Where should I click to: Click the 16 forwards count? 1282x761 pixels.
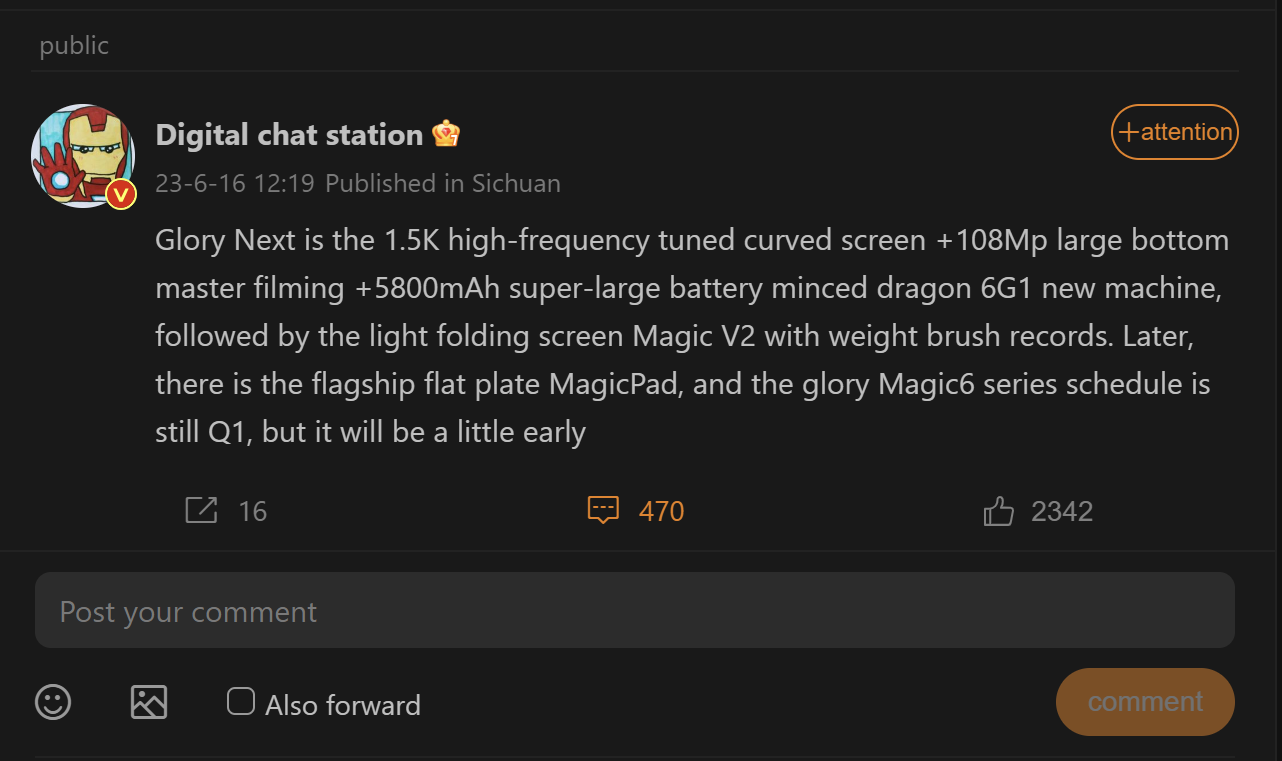pyautogui.click(x=253, y=512)
